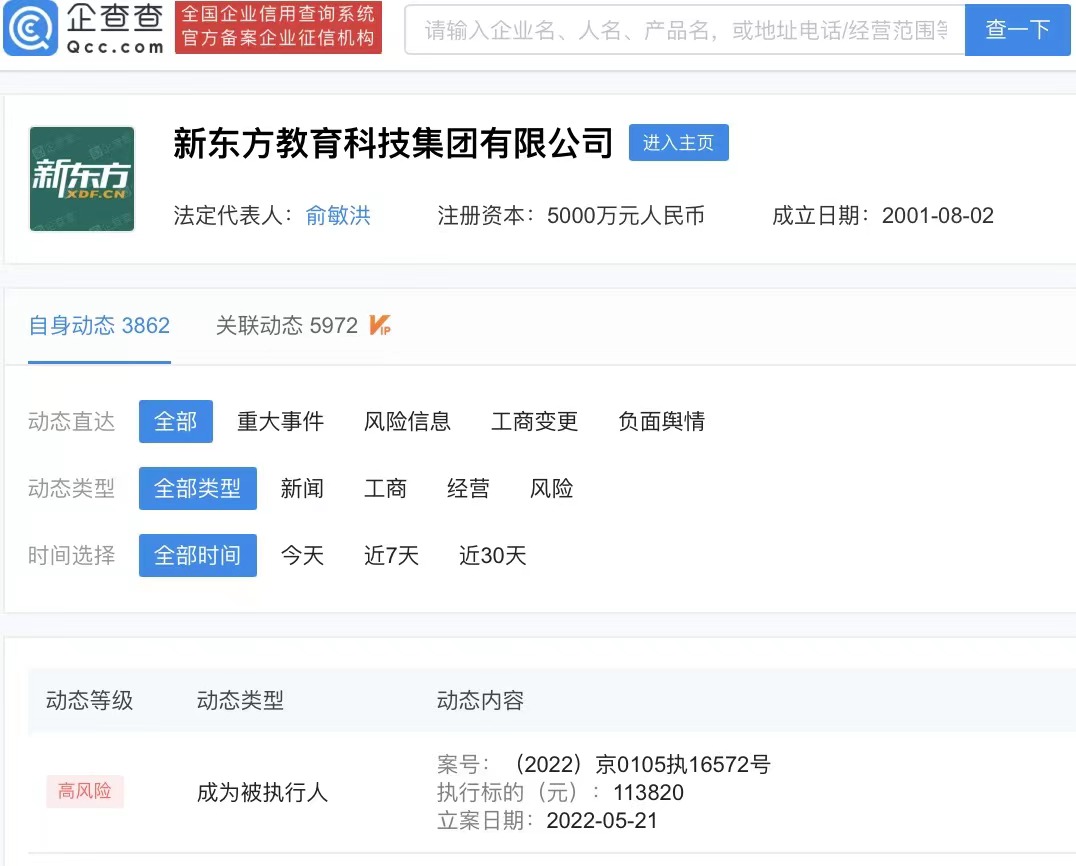Select the 重大事件 filter
The image size is (1076, 866).
coord(280,421)
